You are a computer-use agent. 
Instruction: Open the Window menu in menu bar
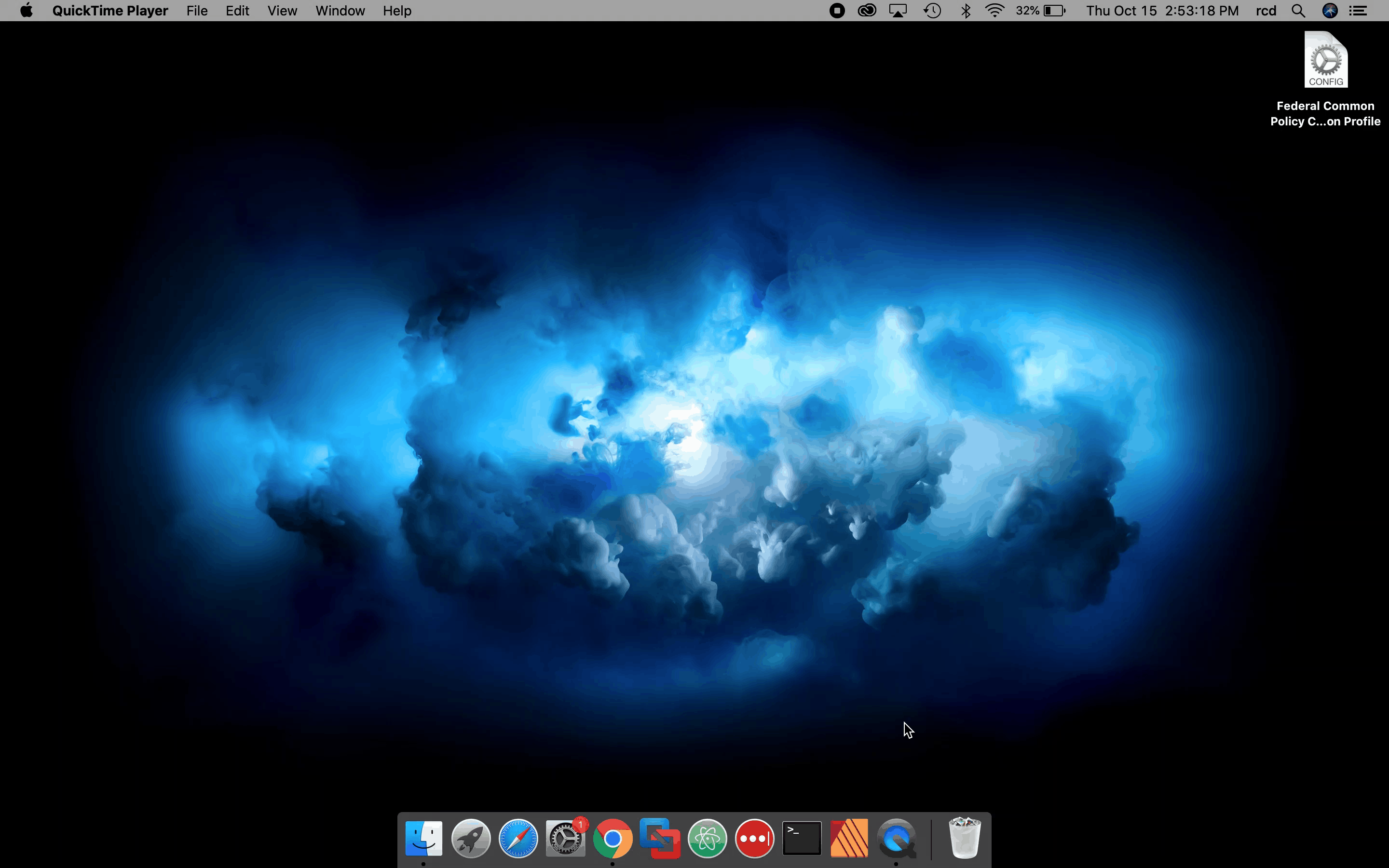tap(340, 10)
